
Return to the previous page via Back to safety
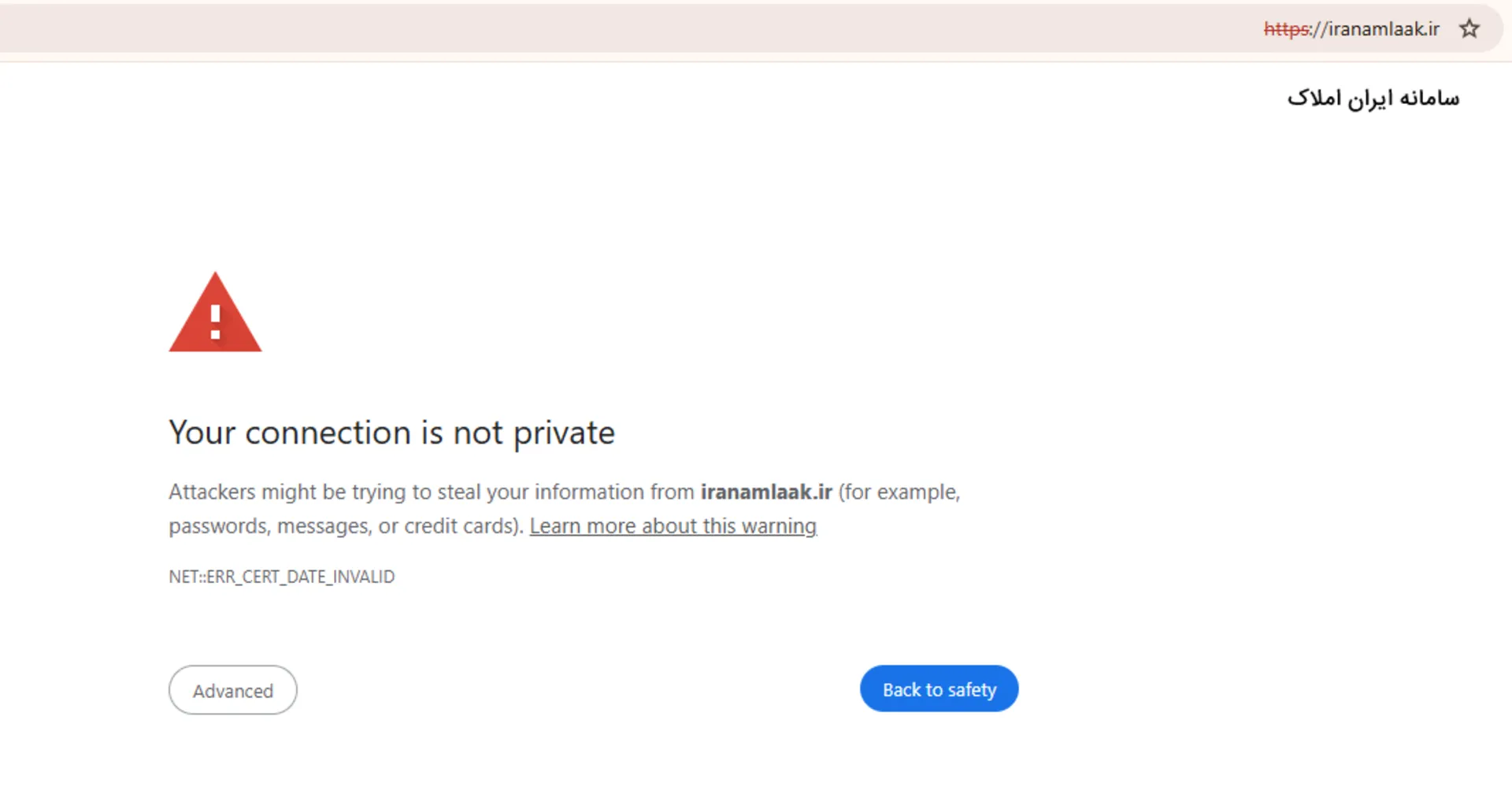[x=938, y=689]
